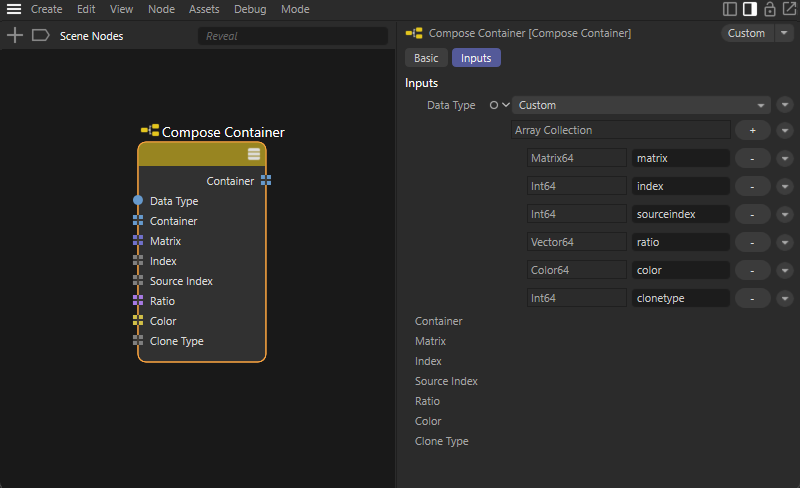Open the Data Type Custom dropdown
The image size is (800, 488).
[x=640, y=105]
